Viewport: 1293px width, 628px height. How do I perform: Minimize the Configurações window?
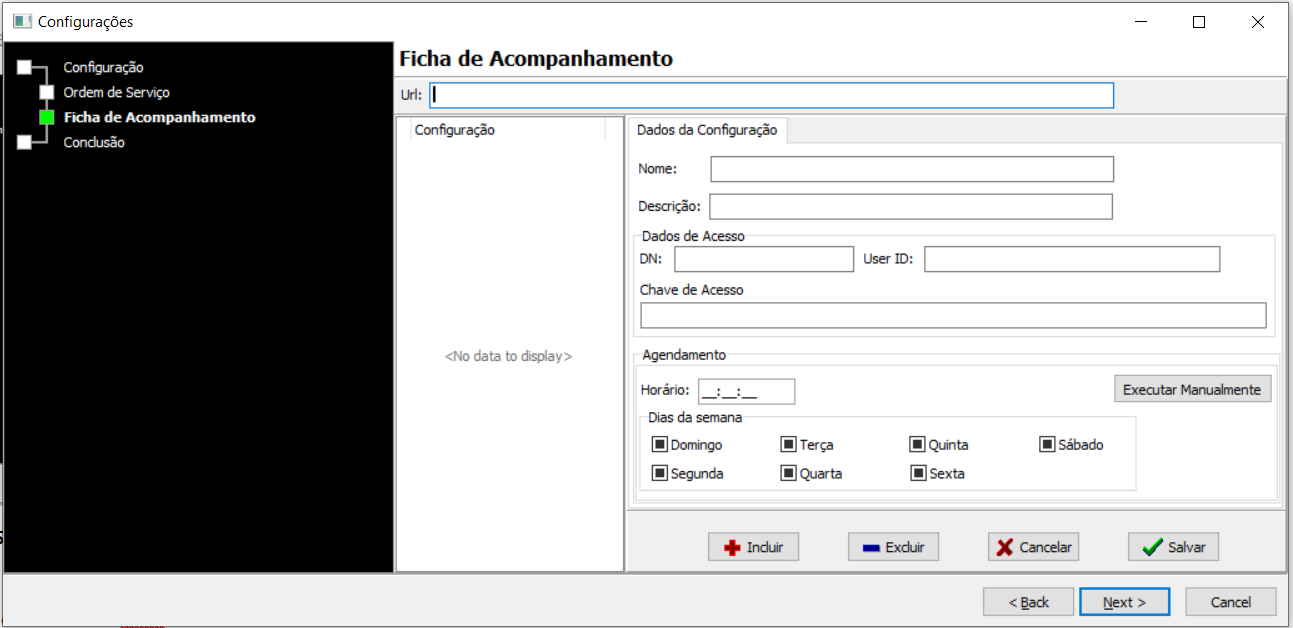(1141, 22)
